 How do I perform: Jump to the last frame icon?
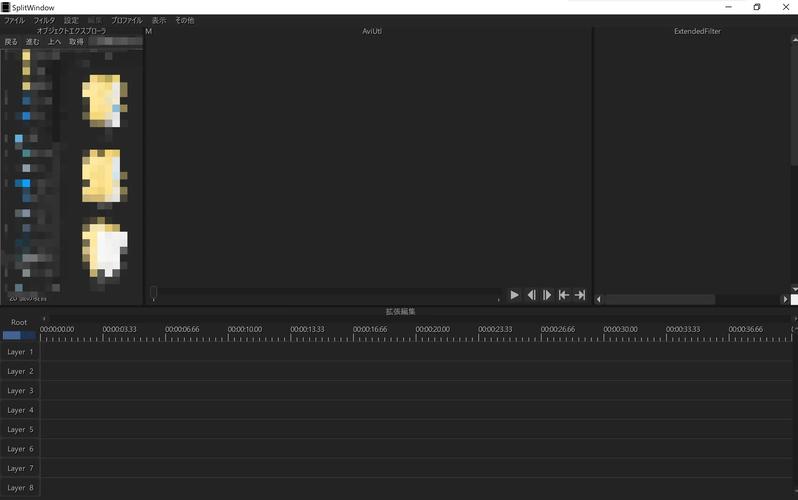(x=580, y=295)
